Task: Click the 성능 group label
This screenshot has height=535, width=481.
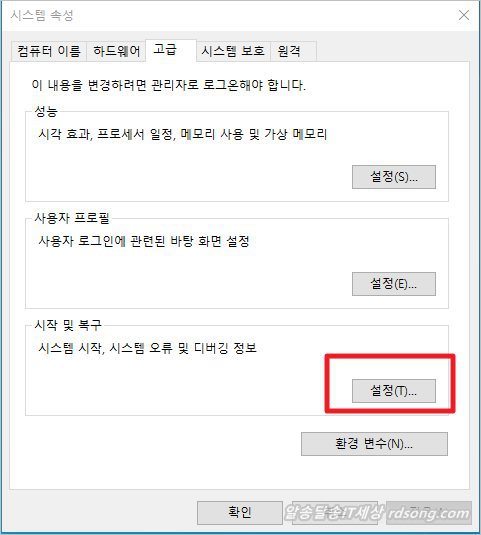Action: [46, 111]
